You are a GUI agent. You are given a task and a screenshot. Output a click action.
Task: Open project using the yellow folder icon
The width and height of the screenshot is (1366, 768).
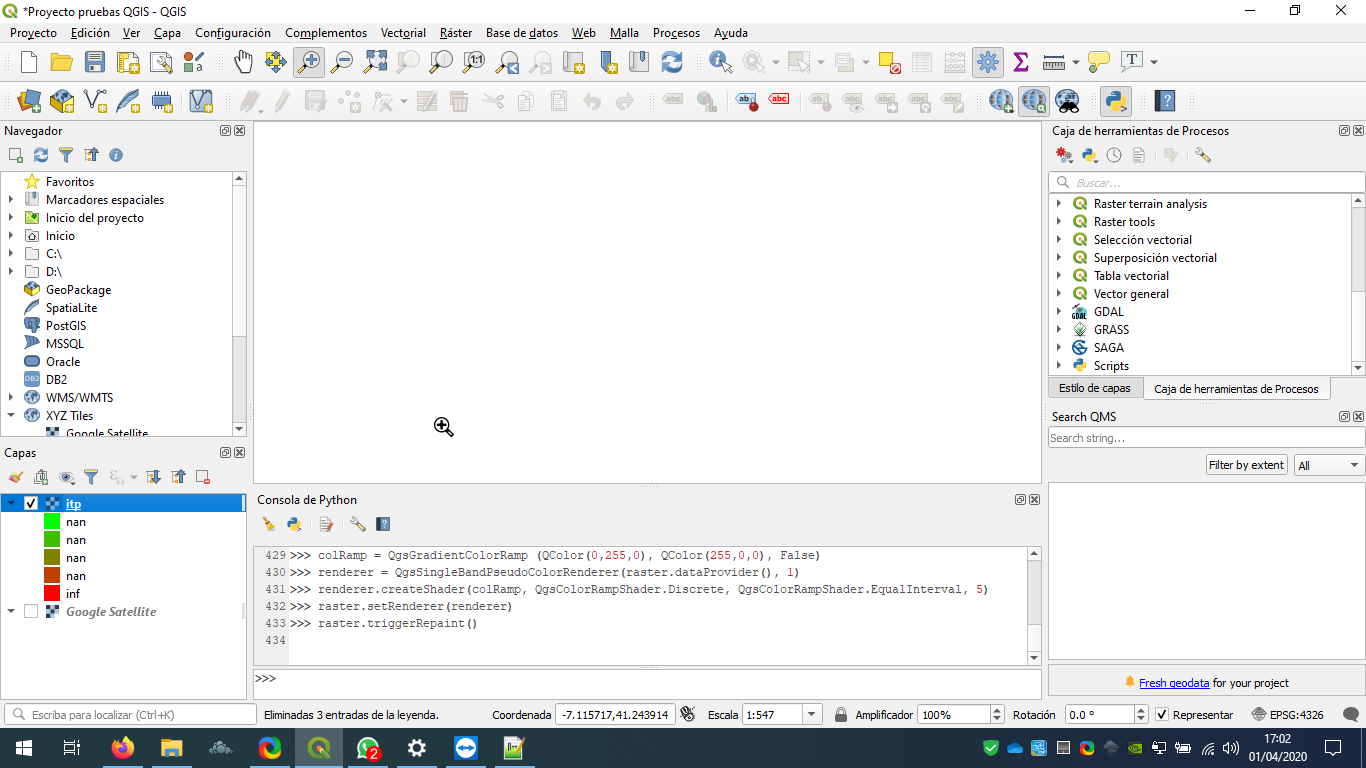coord(62,62)
